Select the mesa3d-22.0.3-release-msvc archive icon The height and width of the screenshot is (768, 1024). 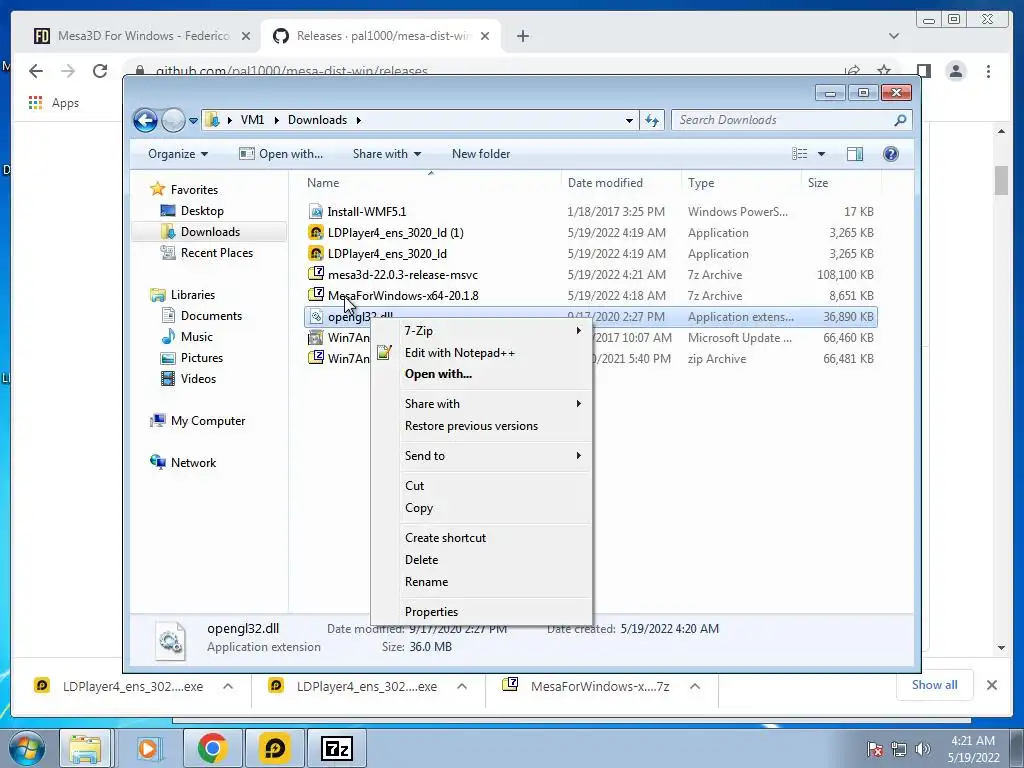tap(316, 274)
